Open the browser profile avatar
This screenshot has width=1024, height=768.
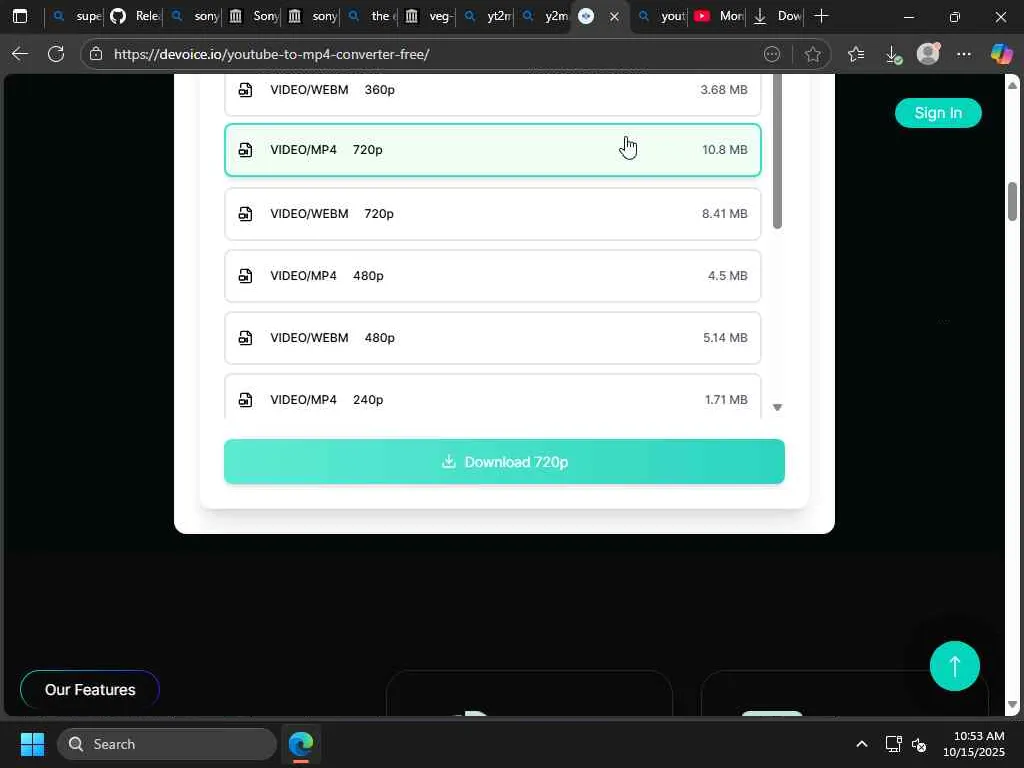928,54
